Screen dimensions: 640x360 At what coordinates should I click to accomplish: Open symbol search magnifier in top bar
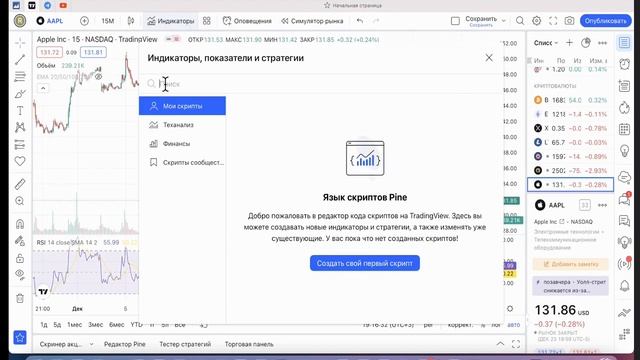(x=520, y=21)
